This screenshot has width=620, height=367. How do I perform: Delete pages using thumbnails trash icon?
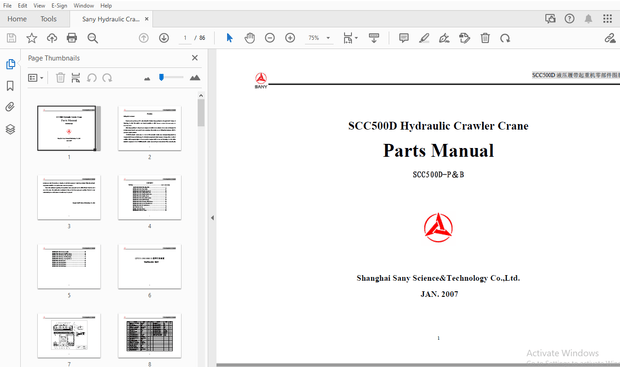pyautogui.click(x=60, y=78)
